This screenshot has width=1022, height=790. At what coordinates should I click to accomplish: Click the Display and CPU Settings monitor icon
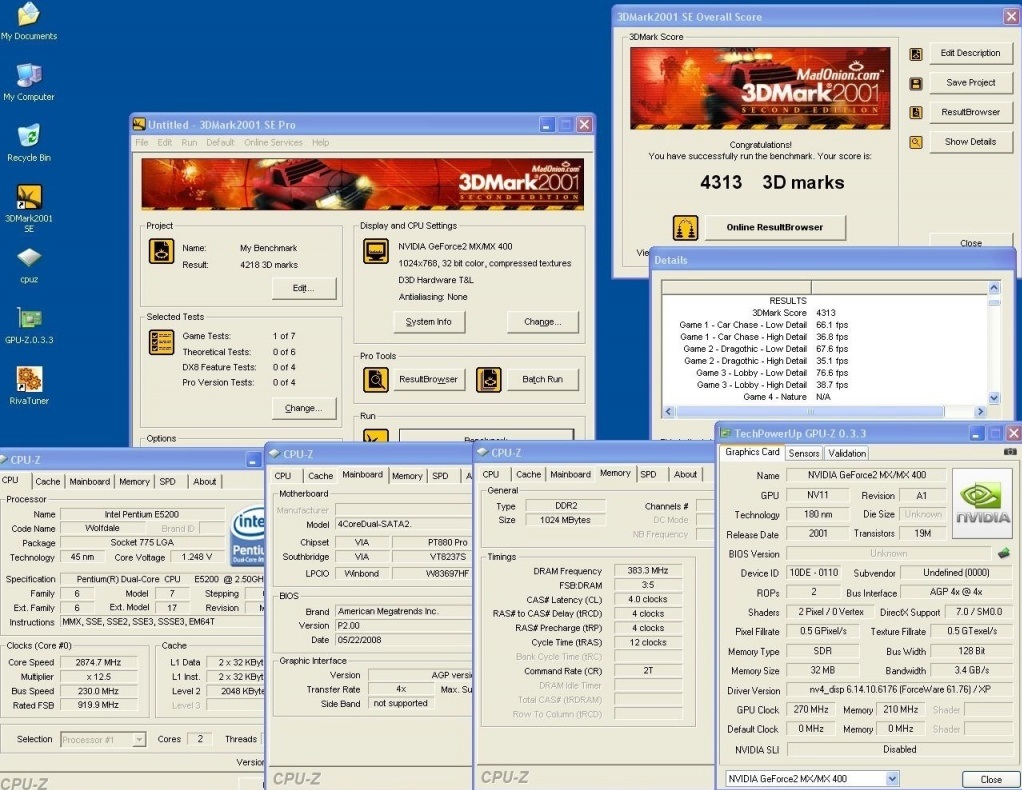376,251
